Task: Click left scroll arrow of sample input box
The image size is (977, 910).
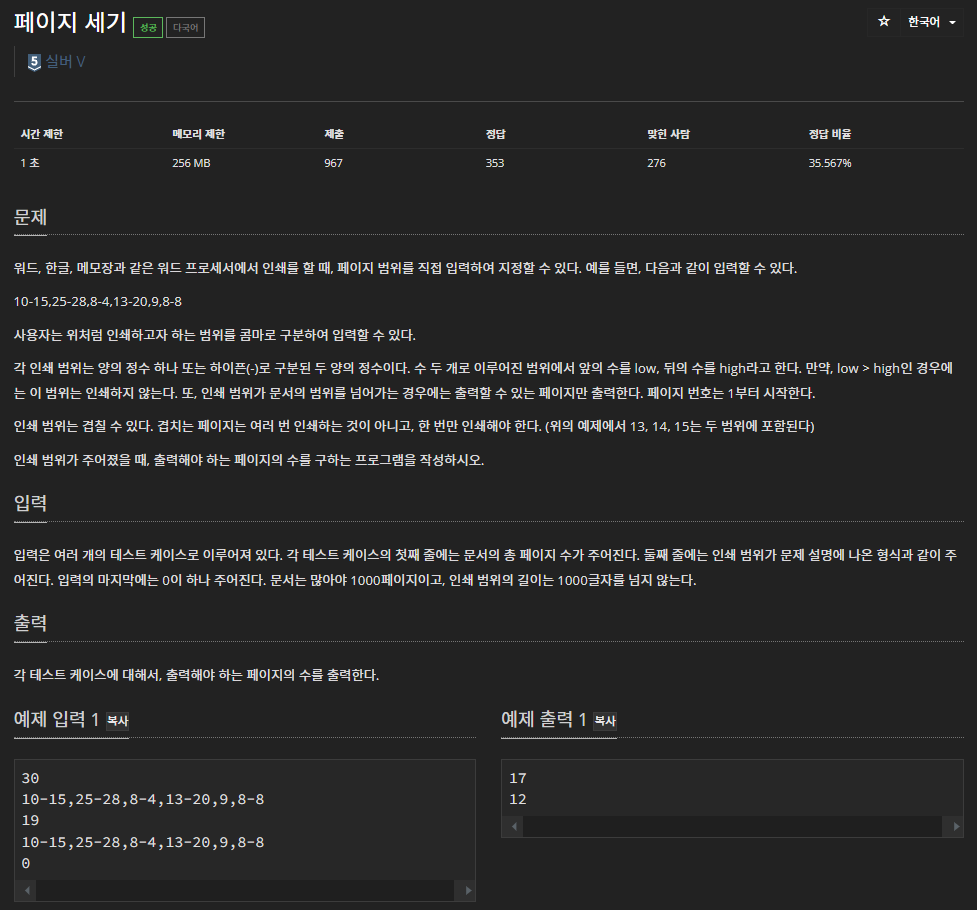Action: click(26, 890)
